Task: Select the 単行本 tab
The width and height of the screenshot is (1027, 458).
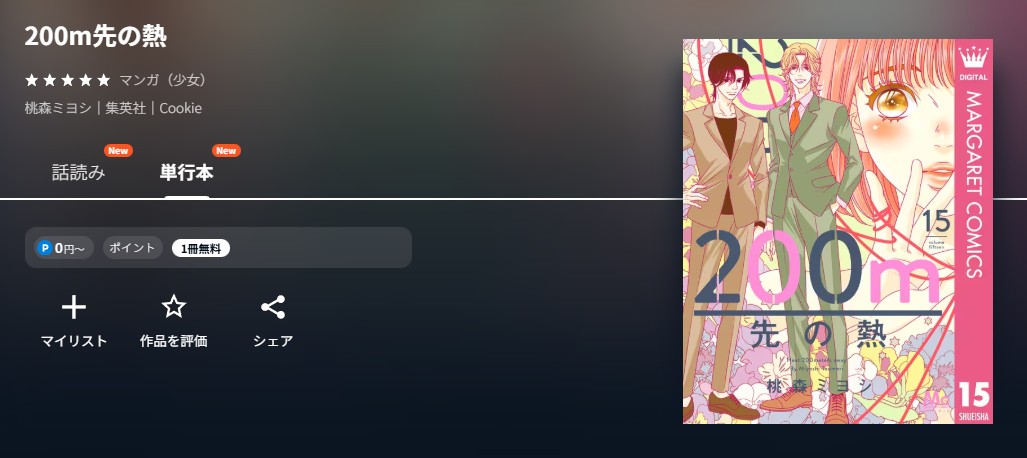Action: pos(187,173)
